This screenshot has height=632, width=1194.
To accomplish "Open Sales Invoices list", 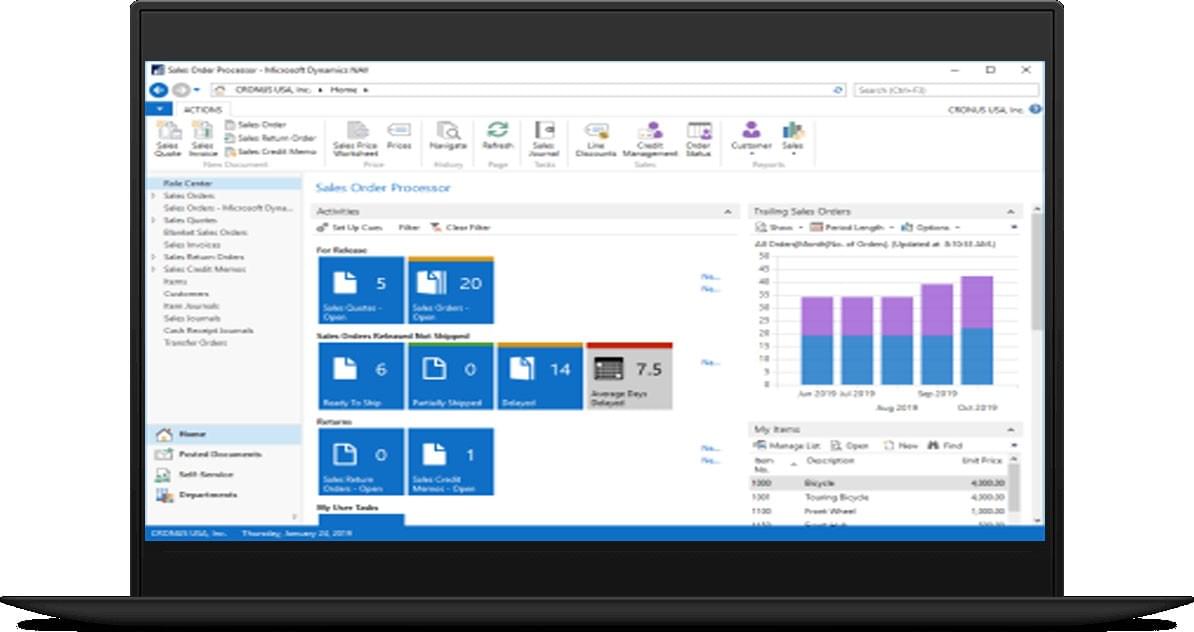I will (192, 244).
